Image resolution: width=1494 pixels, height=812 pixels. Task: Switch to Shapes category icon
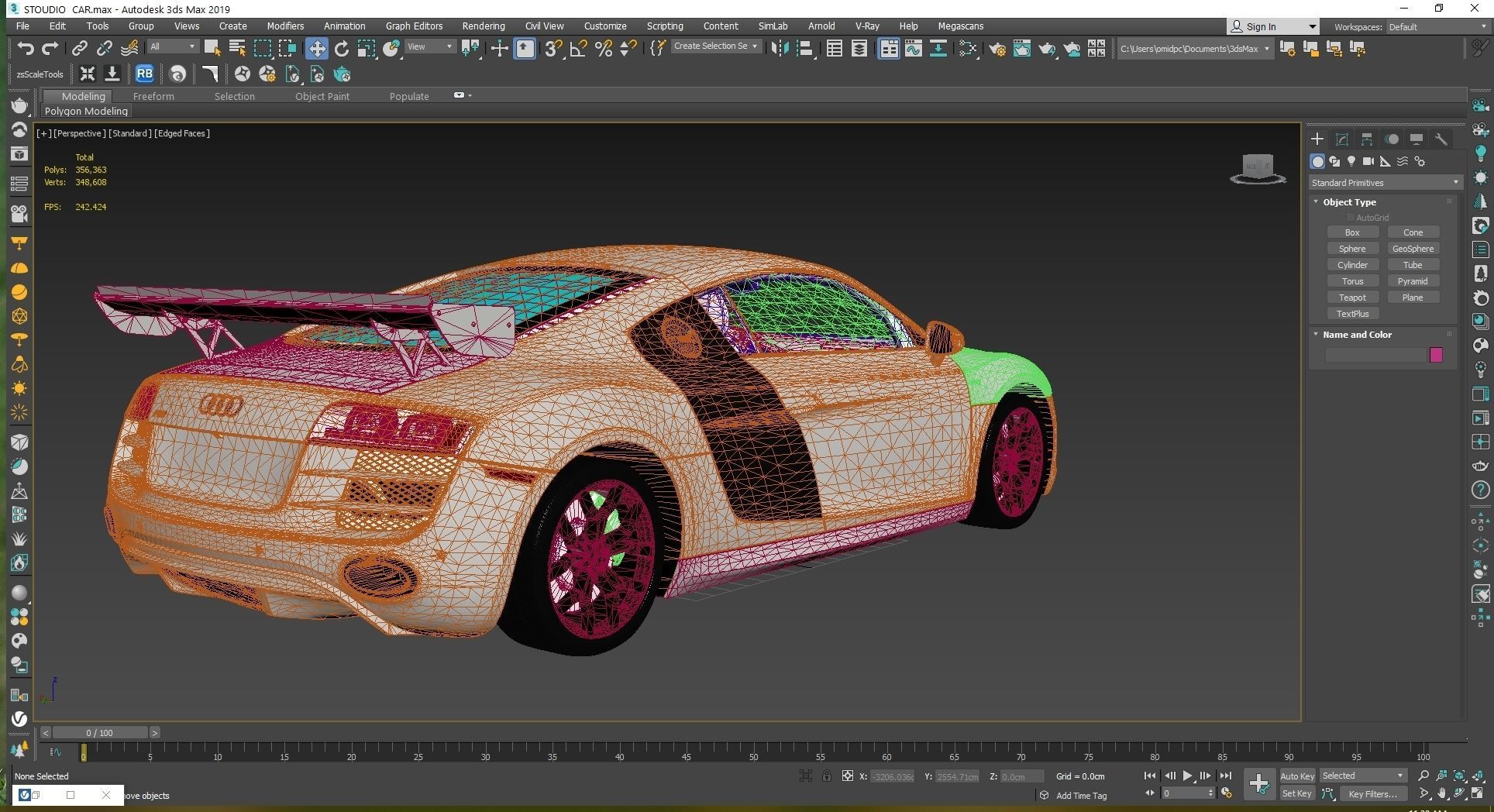click(x=1334, y=161)
